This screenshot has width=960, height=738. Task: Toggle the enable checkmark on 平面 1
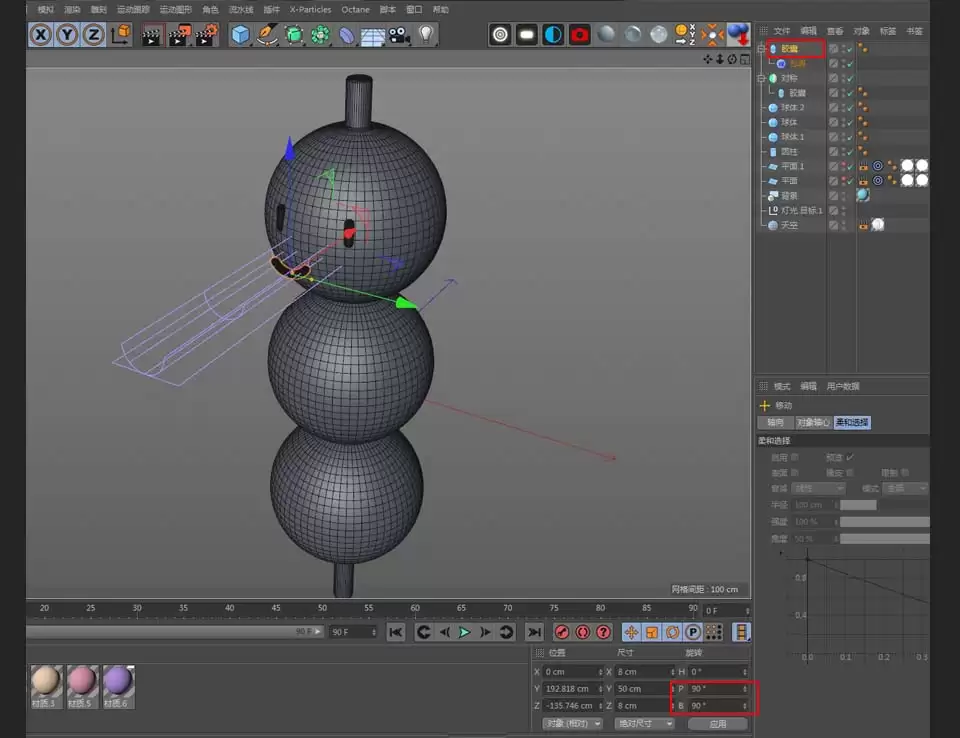coord(849,166)
